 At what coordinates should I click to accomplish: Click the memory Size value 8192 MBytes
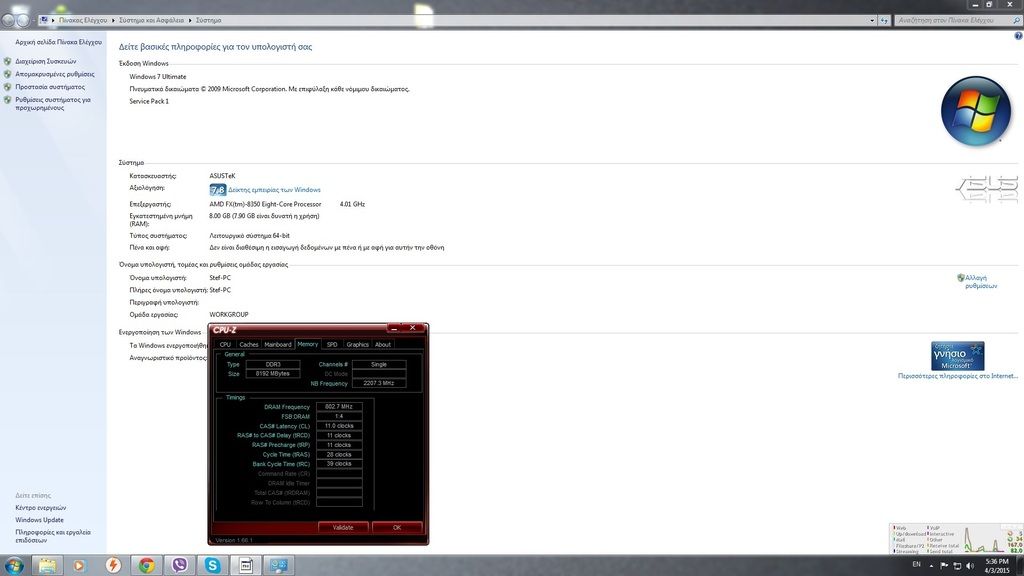273,374
